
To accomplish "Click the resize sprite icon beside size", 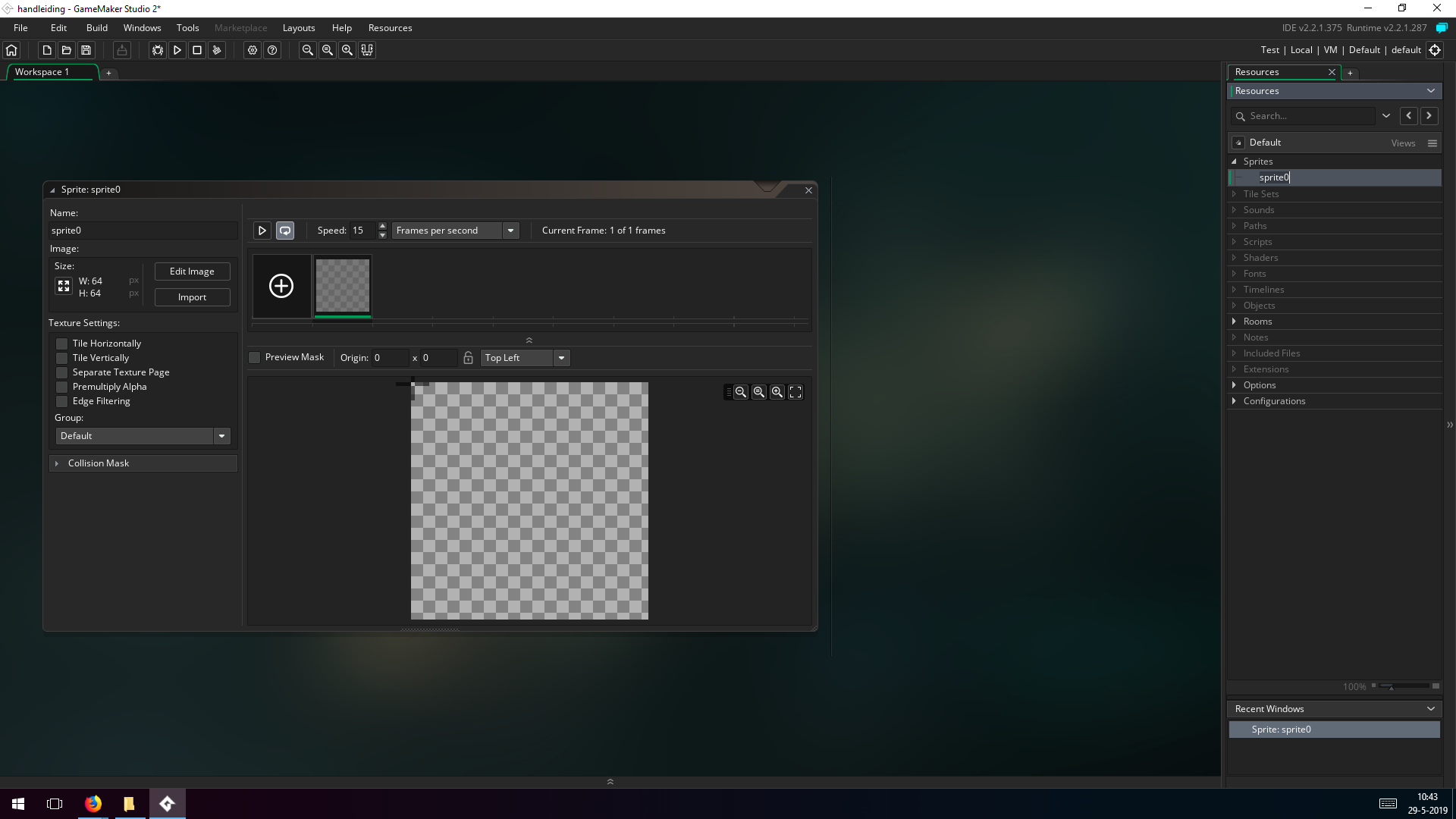I will pos(64,287).
